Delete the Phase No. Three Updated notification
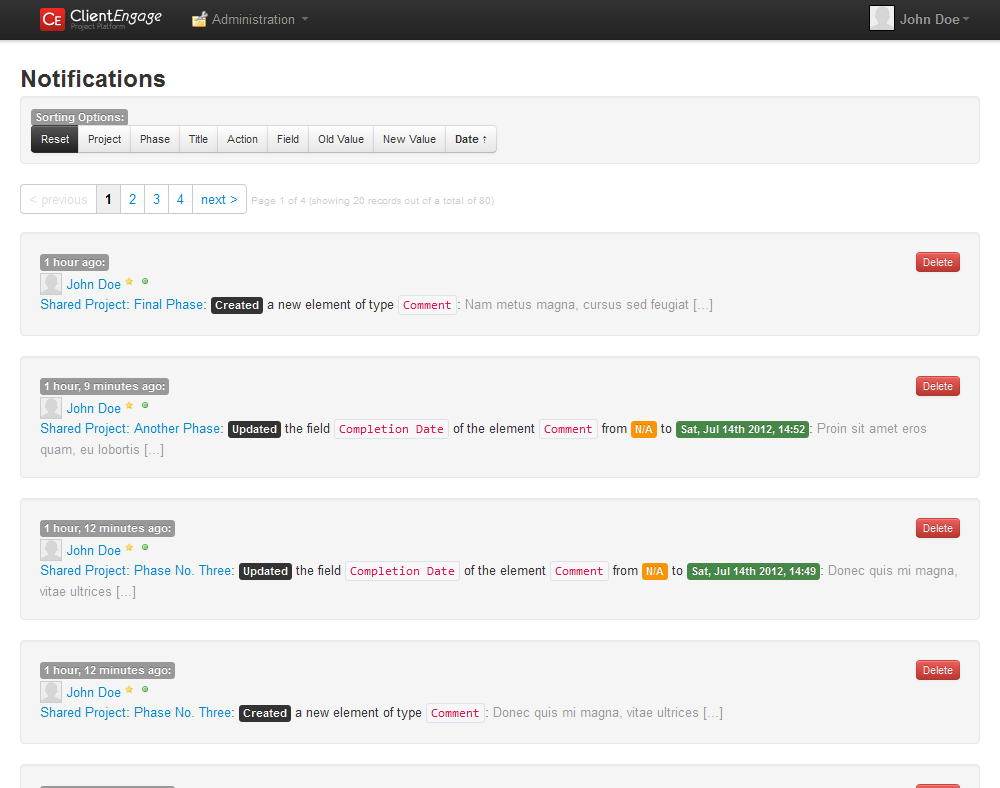 pos(938,529)
